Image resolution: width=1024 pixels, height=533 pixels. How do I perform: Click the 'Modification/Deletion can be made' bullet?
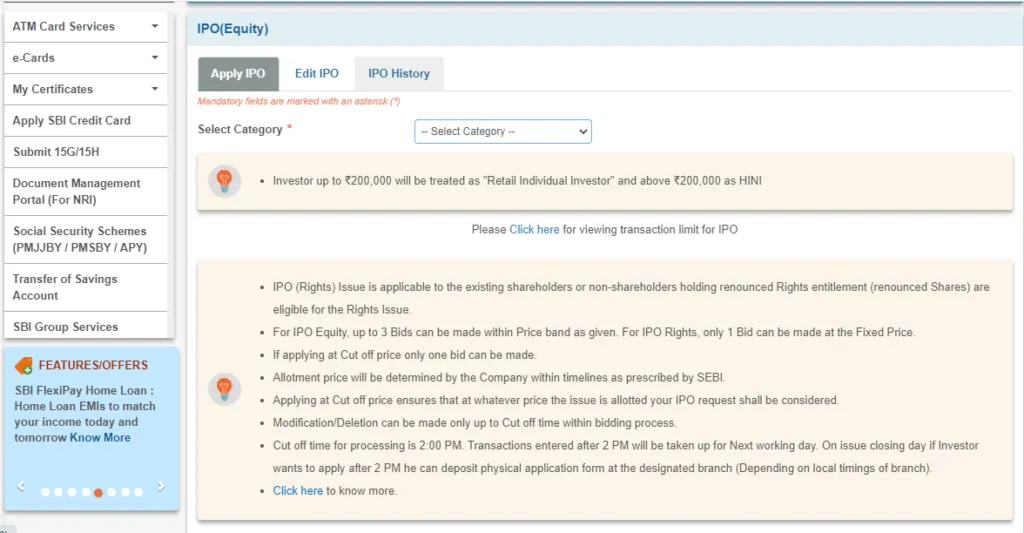pyautogui.click(x=475, y=423)
